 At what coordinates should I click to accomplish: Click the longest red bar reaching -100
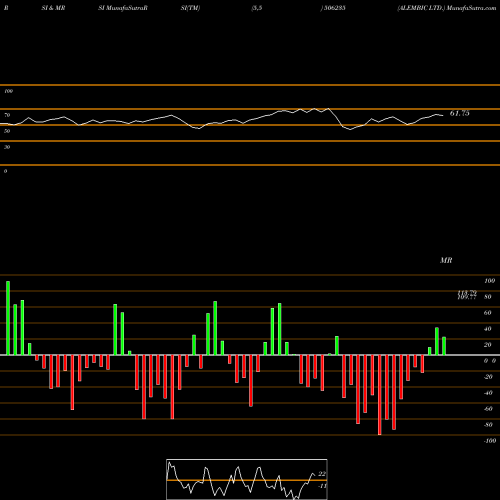380,395
